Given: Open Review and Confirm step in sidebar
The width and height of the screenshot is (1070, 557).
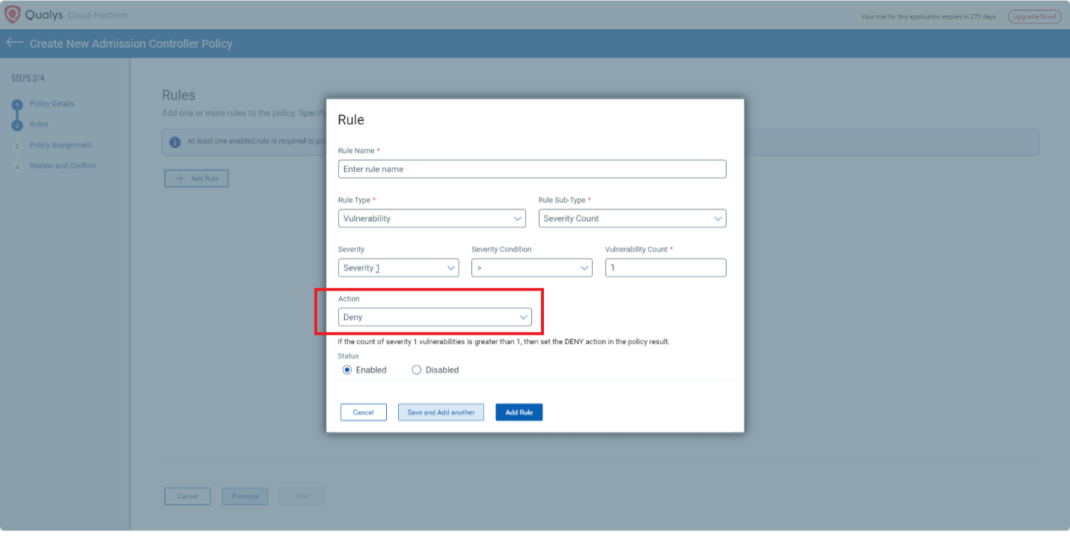Looking at the screenshot, I should [62, 165].
